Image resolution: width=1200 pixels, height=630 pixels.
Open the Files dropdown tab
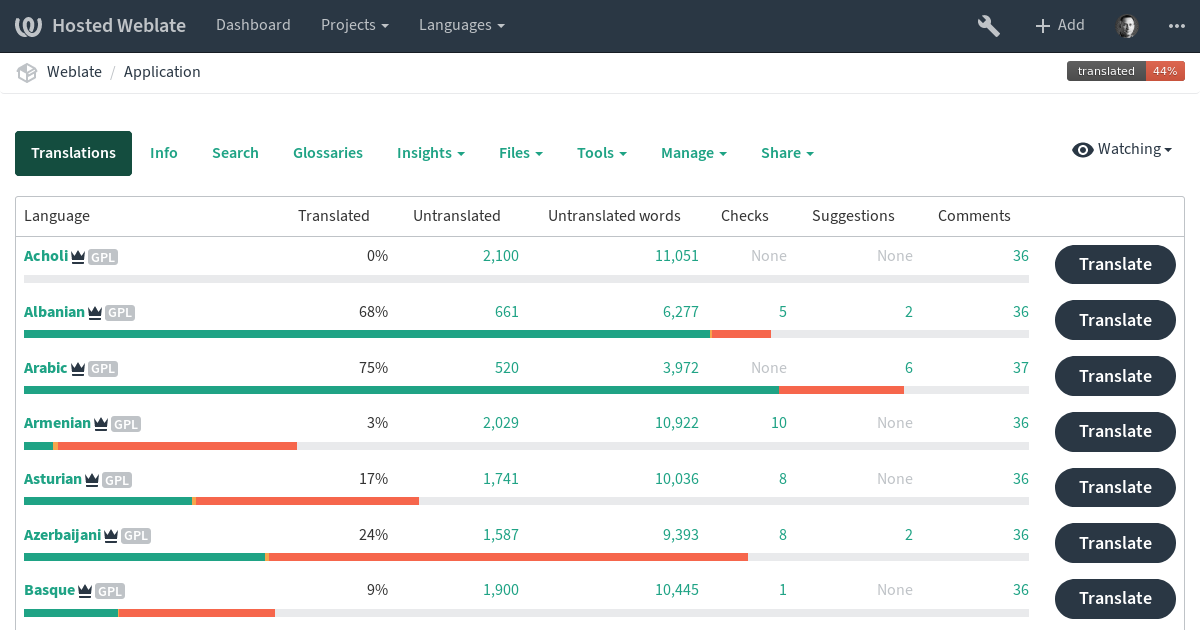click(x=520, y=153)
